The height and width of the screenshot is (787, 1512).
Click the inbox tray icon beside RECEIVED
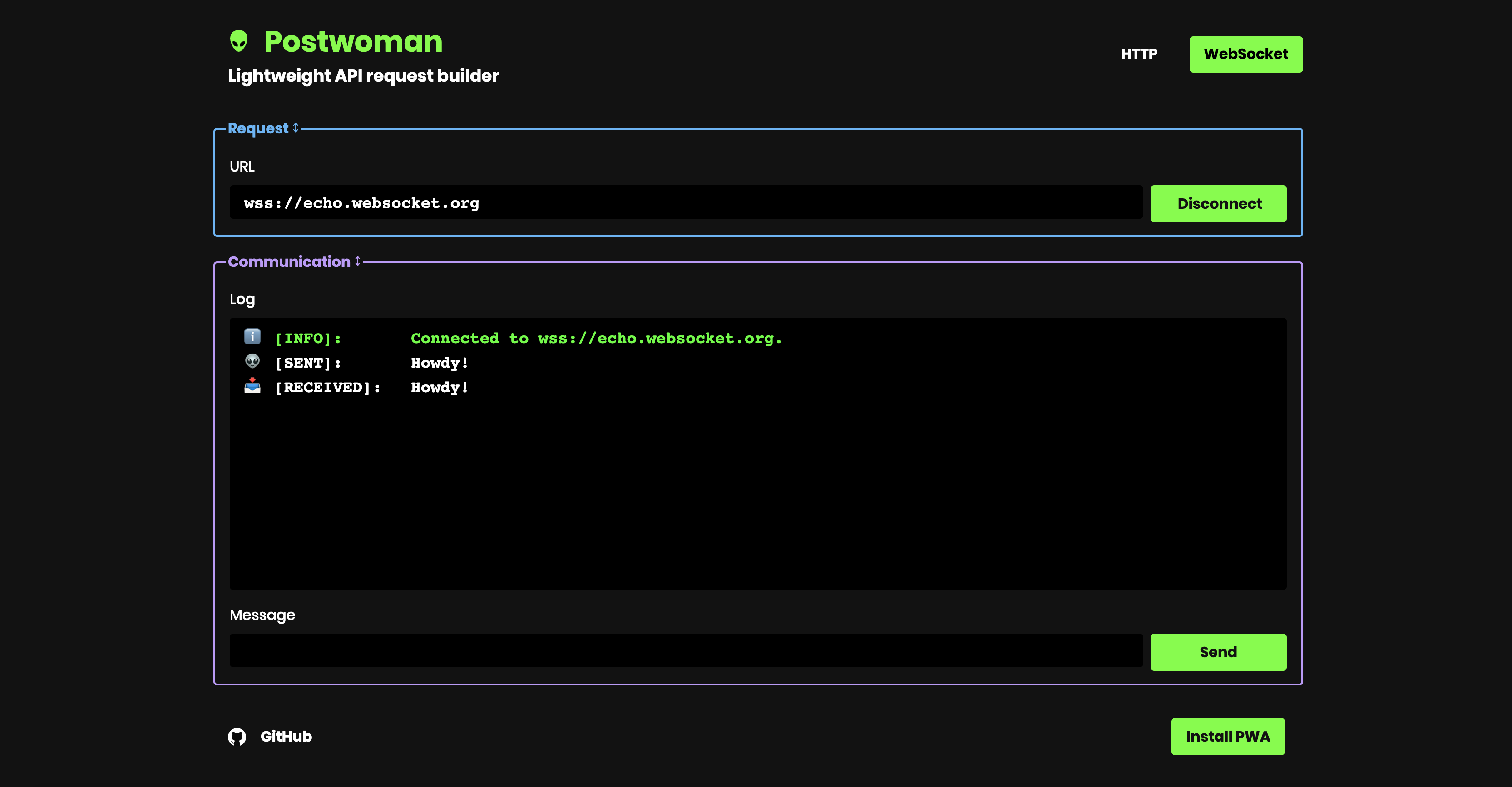(x=252, y=386)
